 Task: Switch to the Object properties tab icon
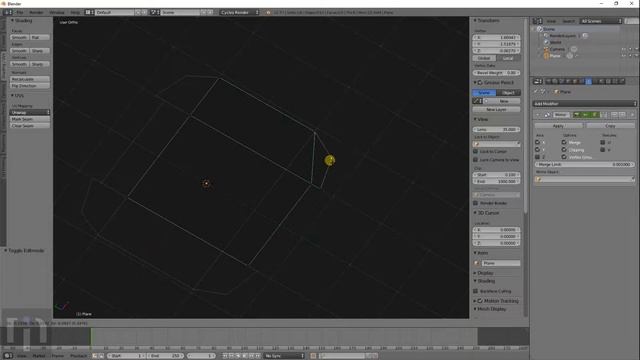coord(575,81)
